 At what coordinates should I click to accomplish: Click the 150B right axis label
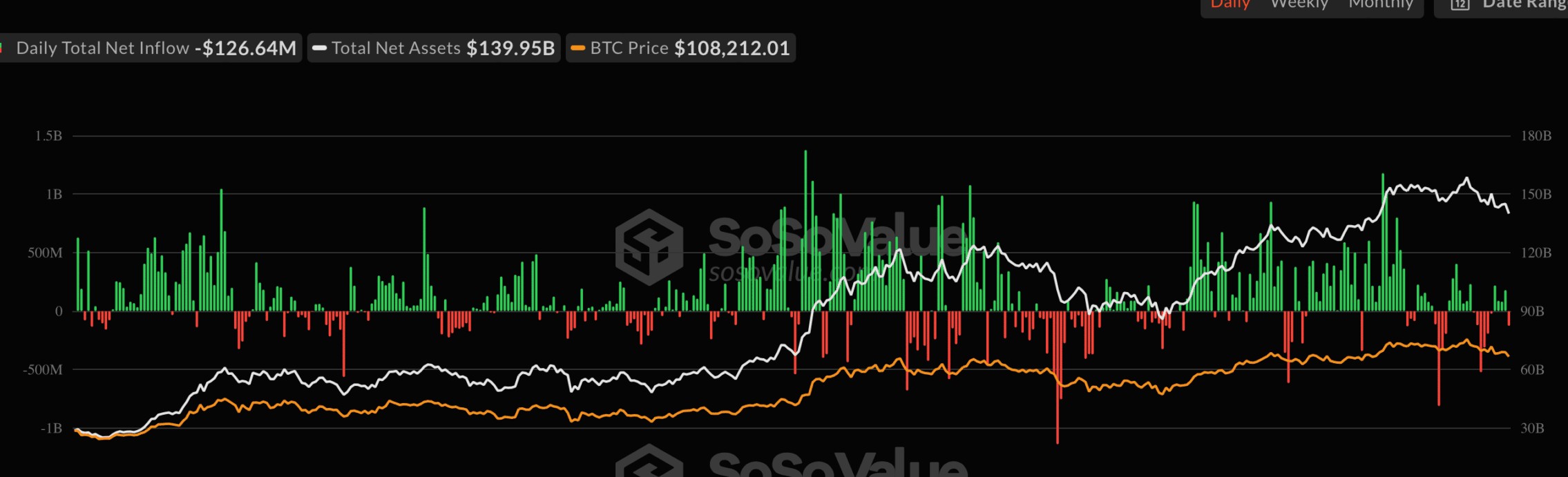pyautogui.click(x=1536, y=195)
